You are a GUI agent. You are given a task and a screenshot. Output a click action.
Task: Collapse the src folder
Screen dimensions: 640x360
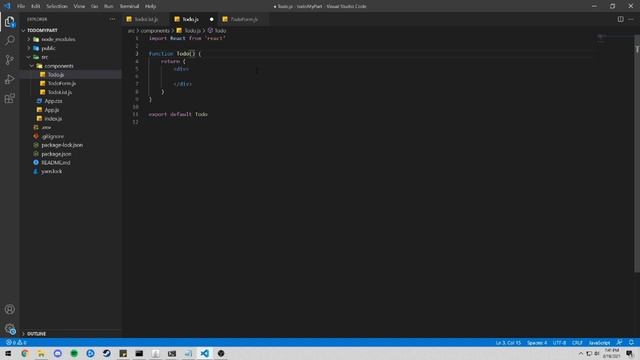(x=44, y=57)
